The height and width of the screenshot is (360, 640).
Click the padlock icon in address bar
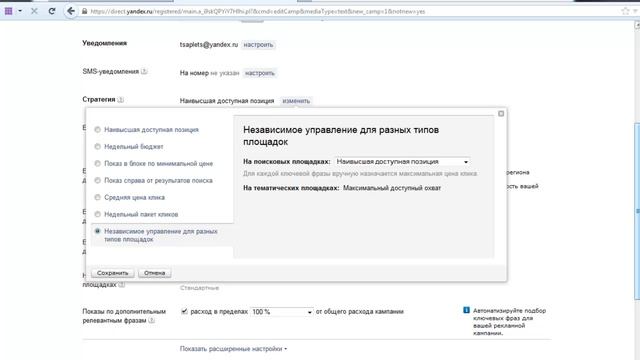pos(84,11)
